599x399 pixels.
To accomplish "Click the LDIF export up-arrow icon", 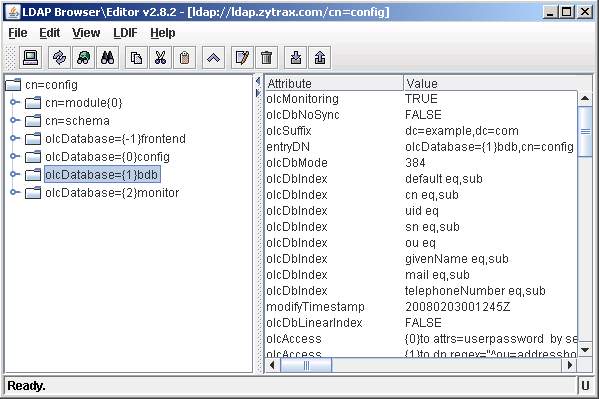I will point(320,58).
